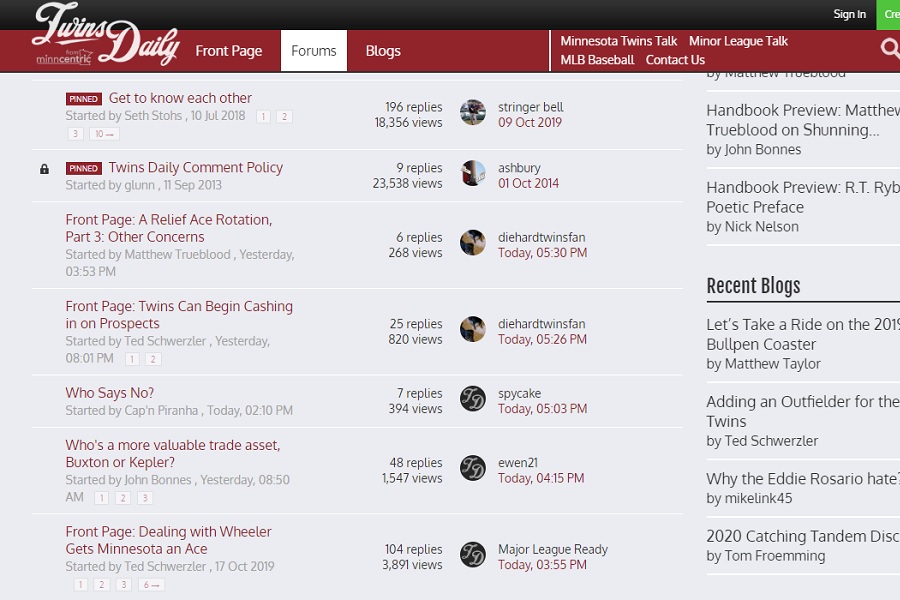Open the "Who Says No?" topic

pyautogui.click(x=109, y=393)
